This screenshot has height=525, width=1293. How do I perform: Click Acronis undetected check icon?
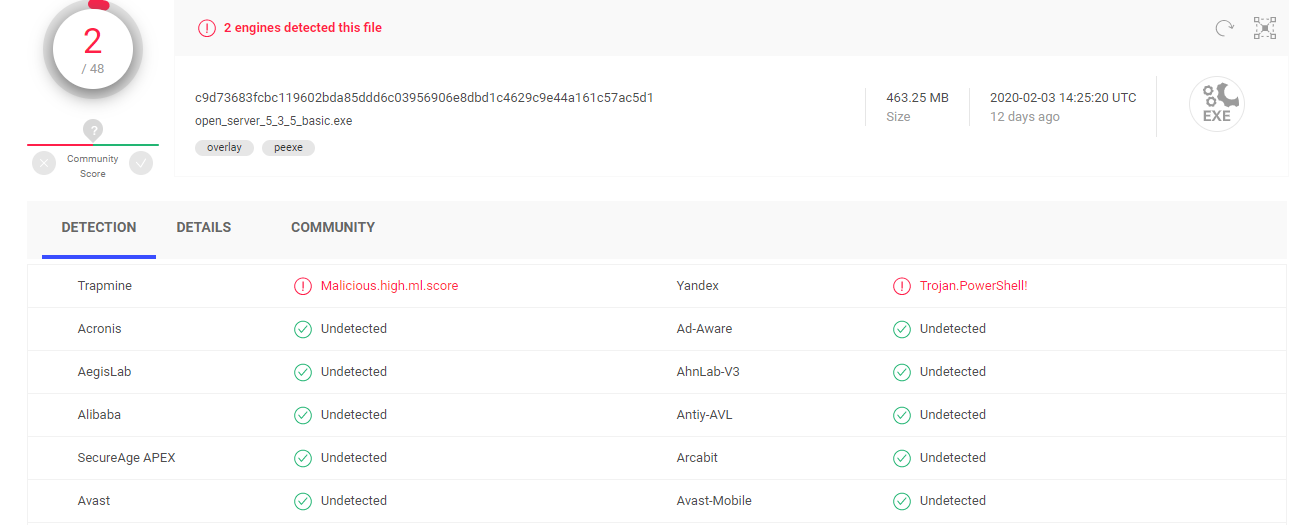pos(302,329)
